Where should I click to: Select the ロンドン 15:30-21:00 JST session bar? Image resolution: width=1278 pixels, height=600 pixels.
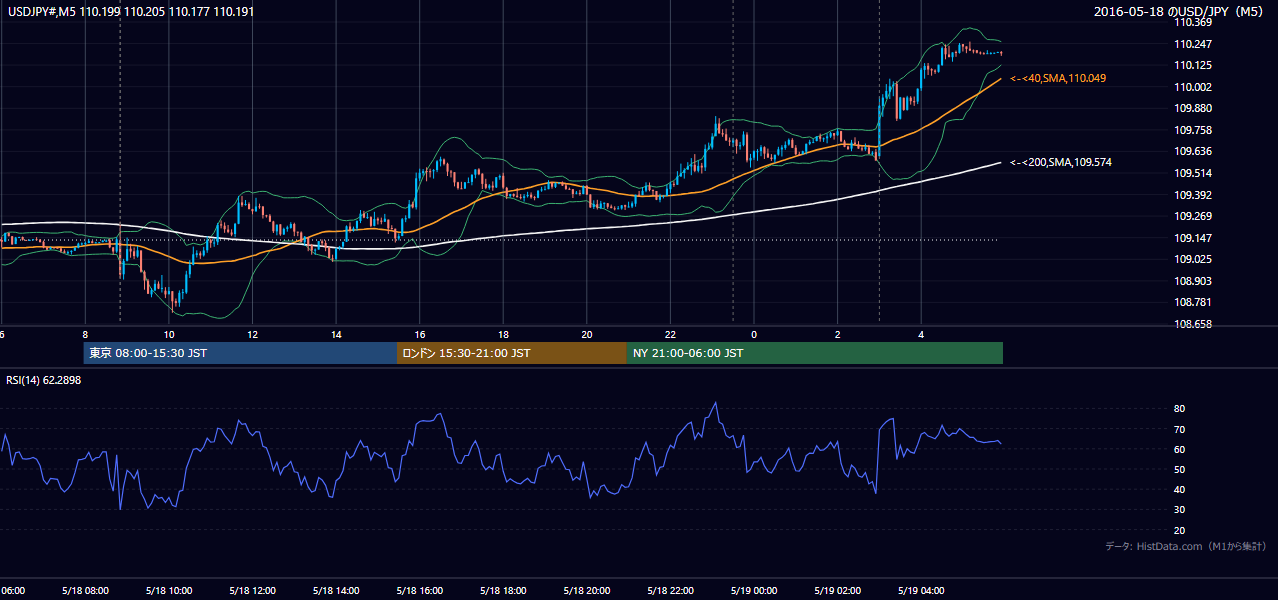(512, 353)
